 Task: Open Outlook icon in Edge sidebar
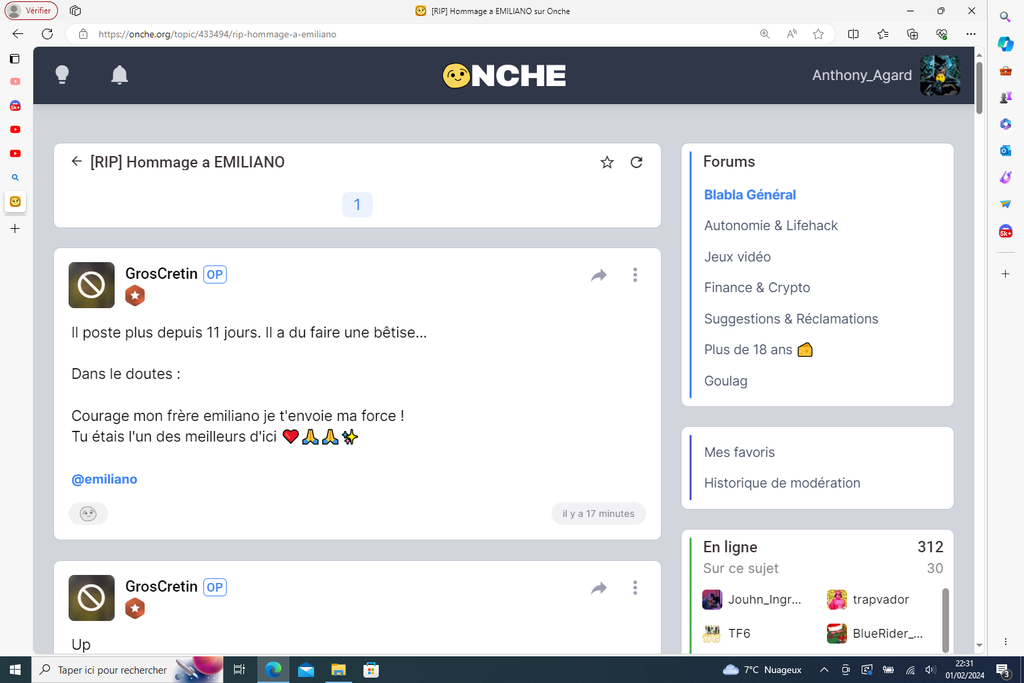[1005, 150]
